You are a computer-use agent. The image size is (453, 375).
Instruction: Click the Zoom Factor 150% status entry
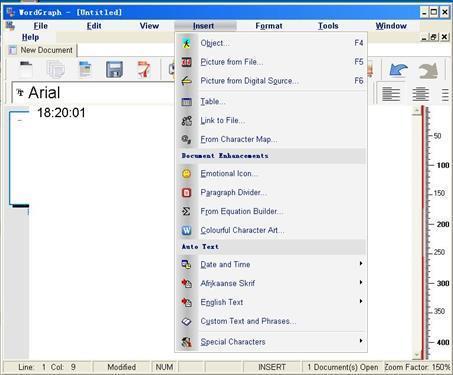pyautogui.click(x=417, y=367)
